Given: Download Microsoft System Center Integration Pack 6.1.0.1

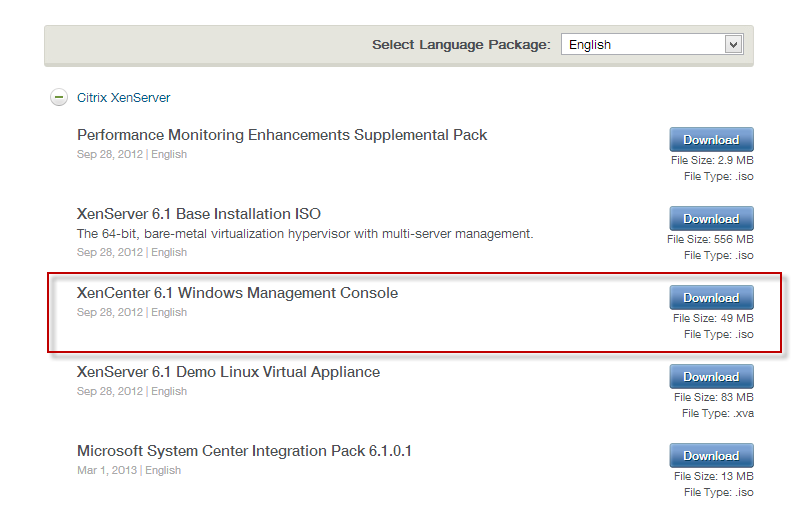Looking at the screenshot, I should coord(710,456).
